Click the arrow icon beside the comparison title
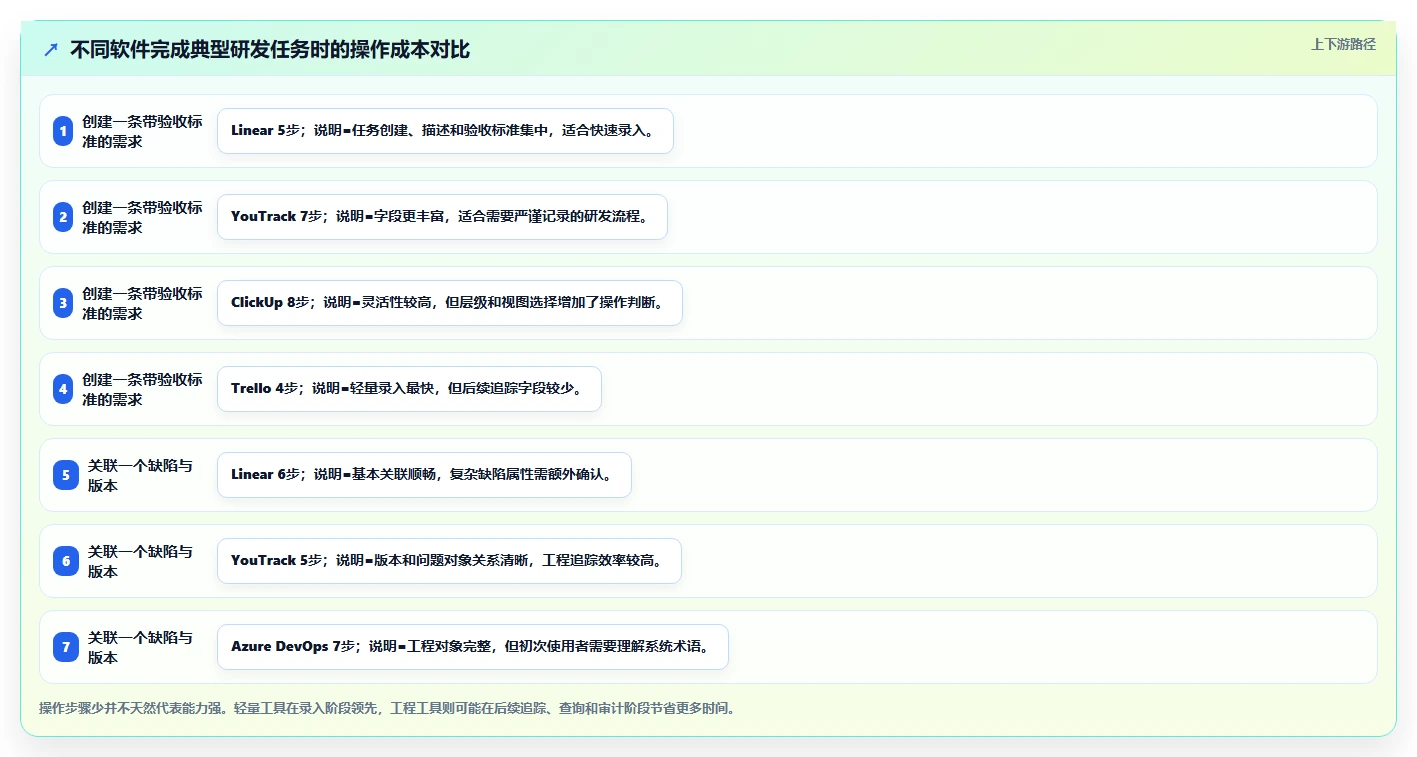The image size is (1417, 757). (51, 50)
